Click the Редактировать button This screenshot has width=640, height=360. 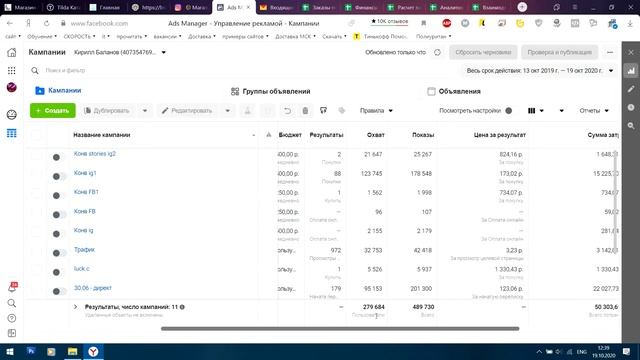coord(188,111)
